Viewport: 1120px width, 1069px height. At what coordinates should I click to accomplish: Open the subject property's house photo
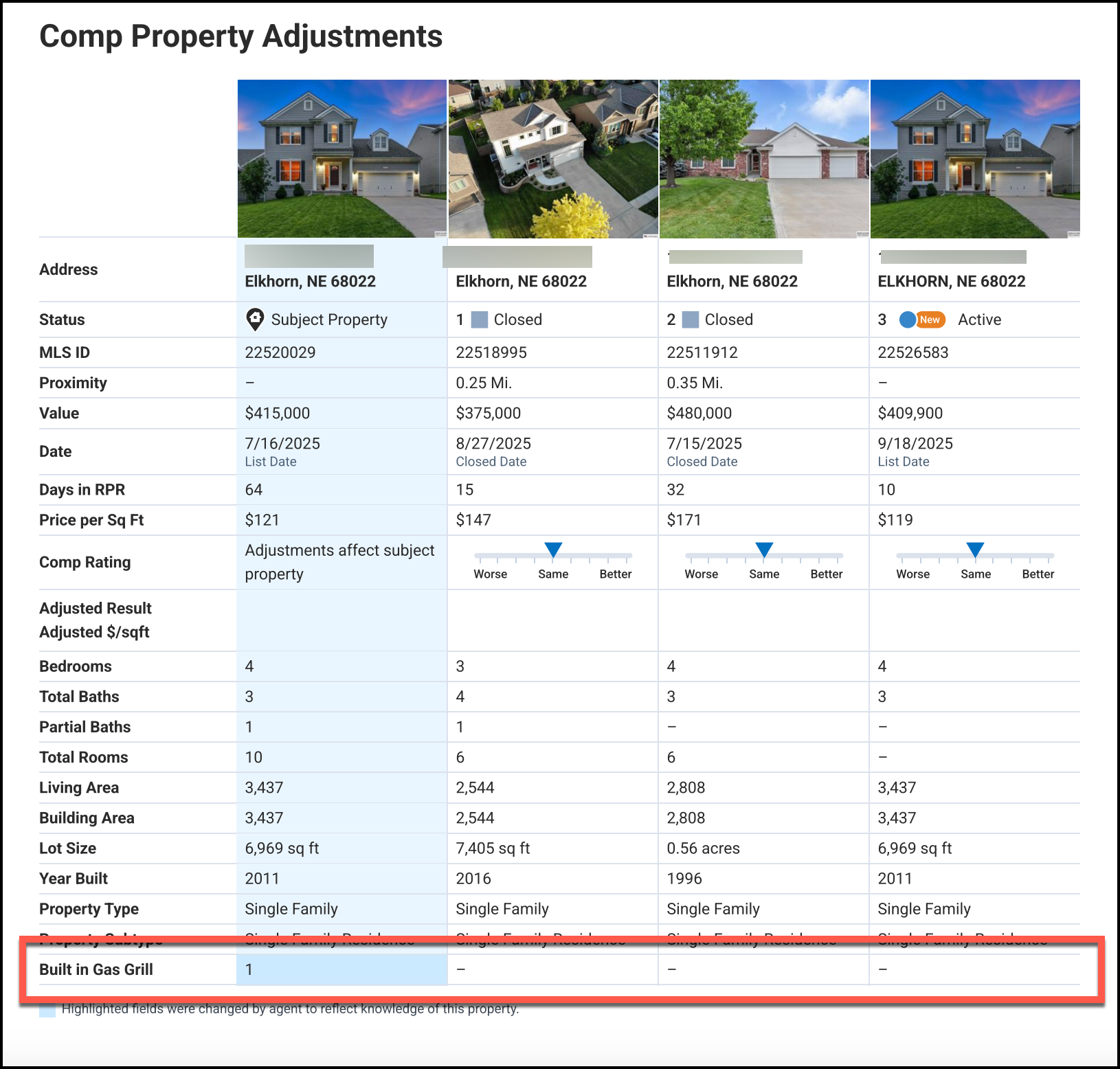[x=342, y=159]
